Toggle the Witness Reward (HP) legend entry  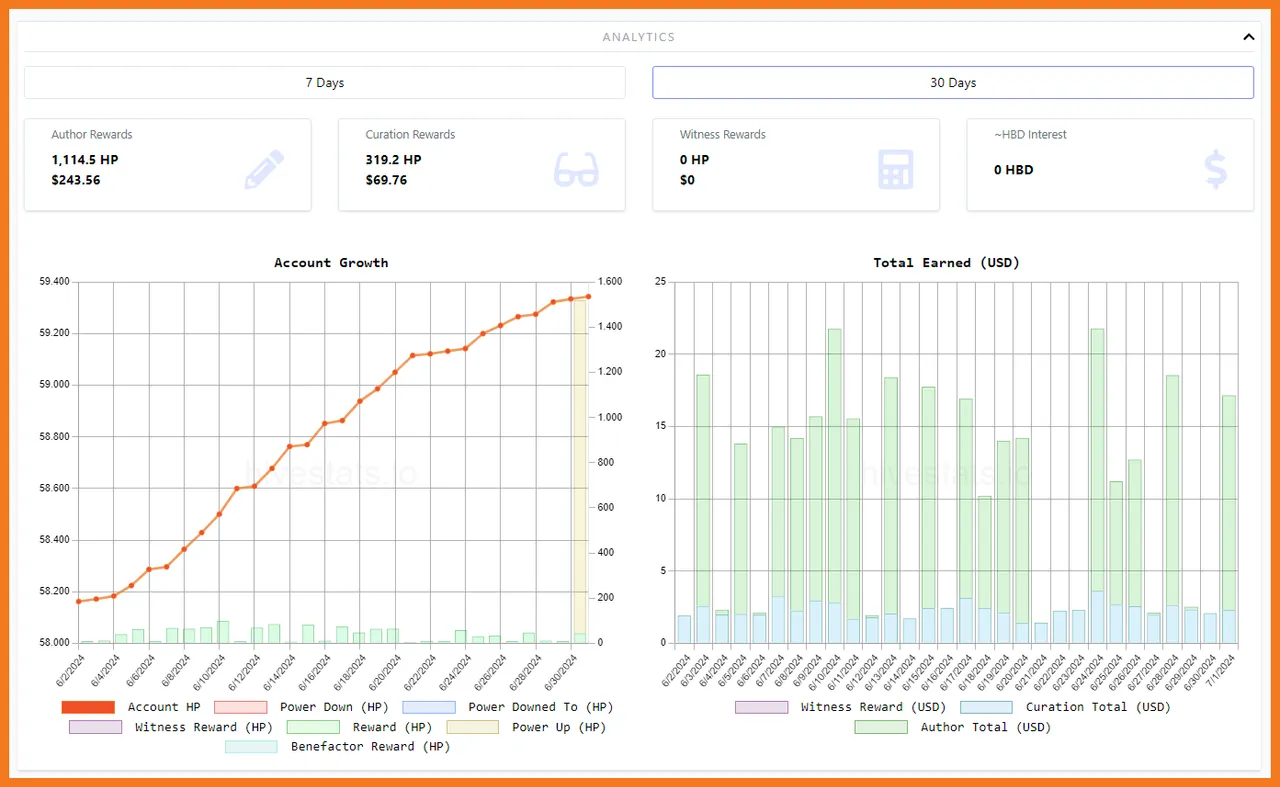(x=170, y=727)
